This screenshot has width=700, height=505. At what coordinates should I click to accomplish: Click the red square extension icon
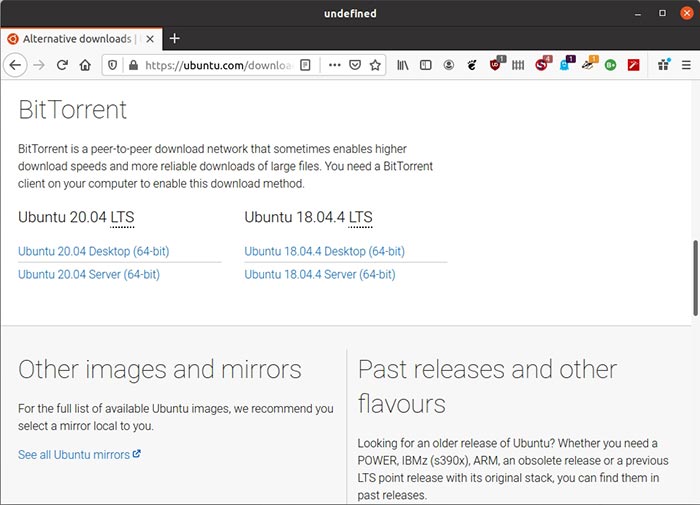633,65
